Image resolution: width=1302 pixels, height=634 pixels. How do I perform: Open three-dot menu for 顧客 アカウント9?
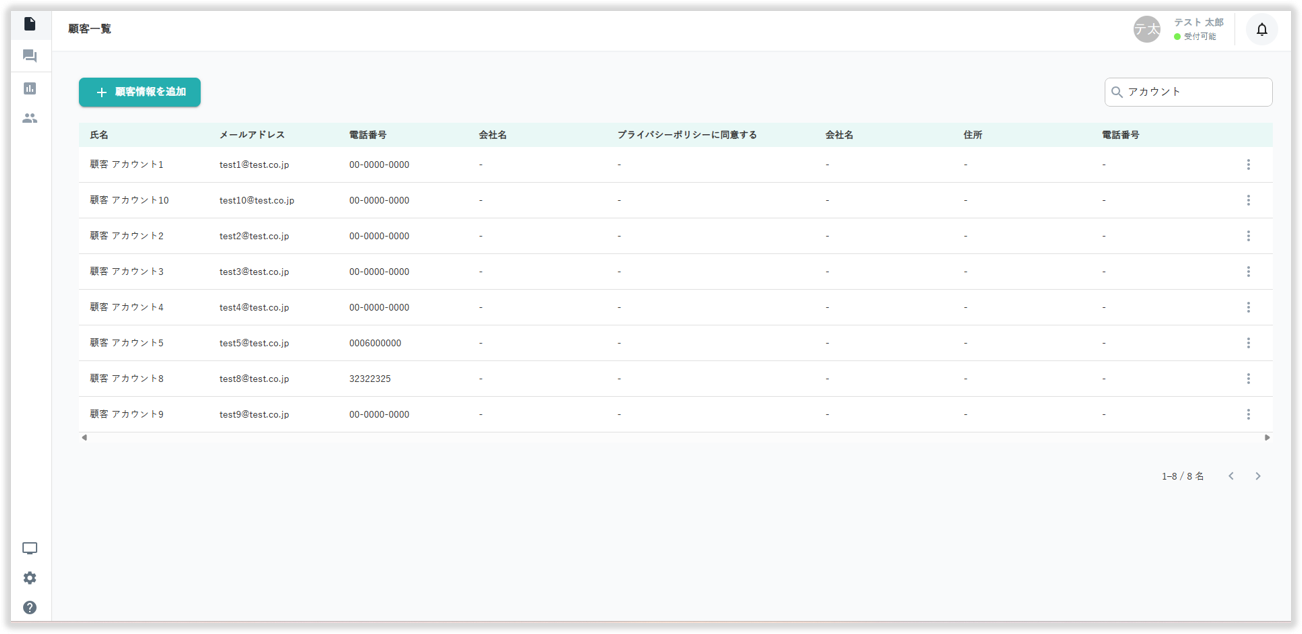(x=1248, y=414)
